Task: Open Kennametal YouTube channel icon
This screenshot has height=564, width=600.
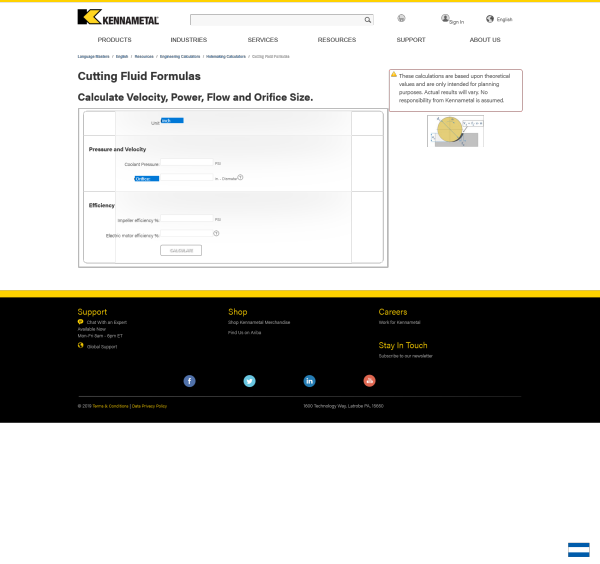Action: (x=369, y=381)
